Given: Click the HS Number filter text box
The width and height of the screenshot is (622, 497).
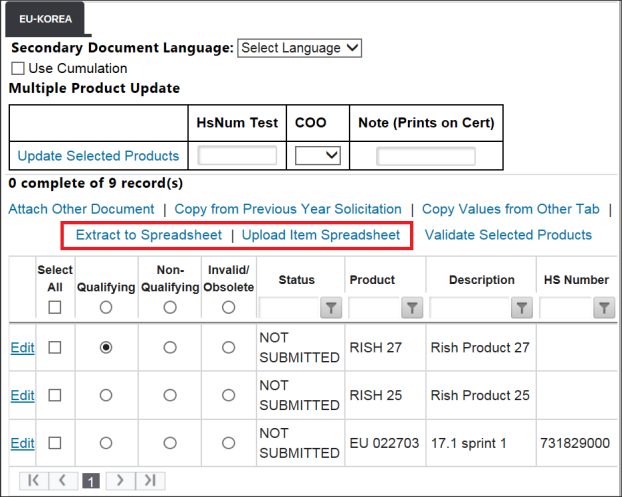Looking at the screenshot, I should pyautogui.click(x=566, y=308).
